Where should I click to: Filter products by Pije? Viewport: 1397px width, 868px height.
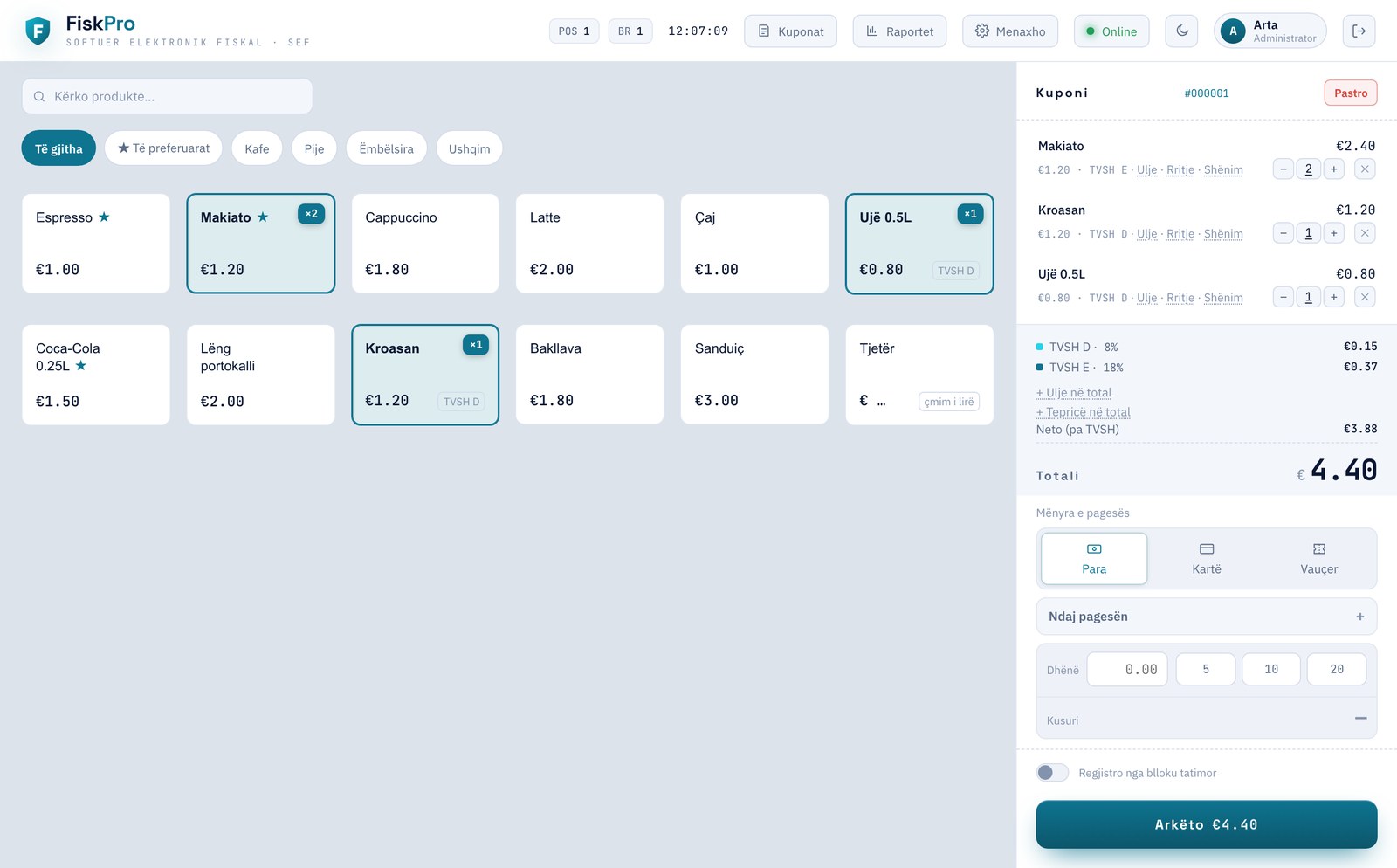[x=314, y=148]
